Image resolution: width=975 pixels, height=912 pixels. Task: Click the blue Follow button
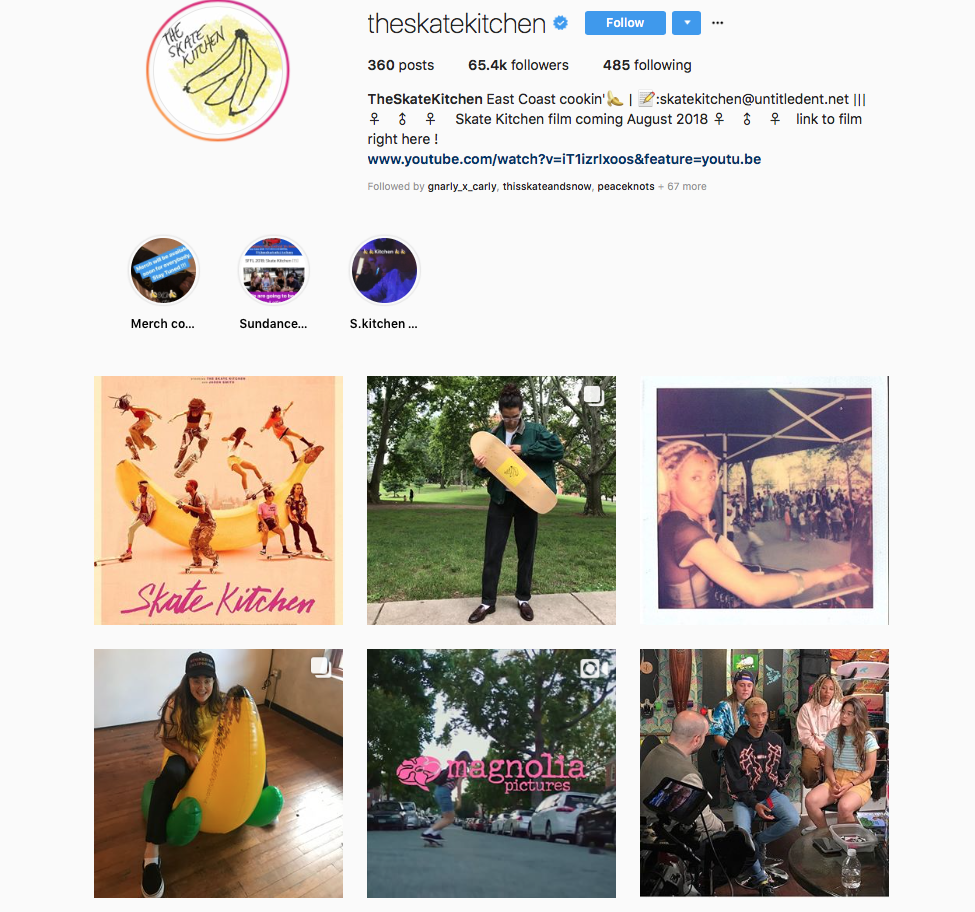(625, 23)
